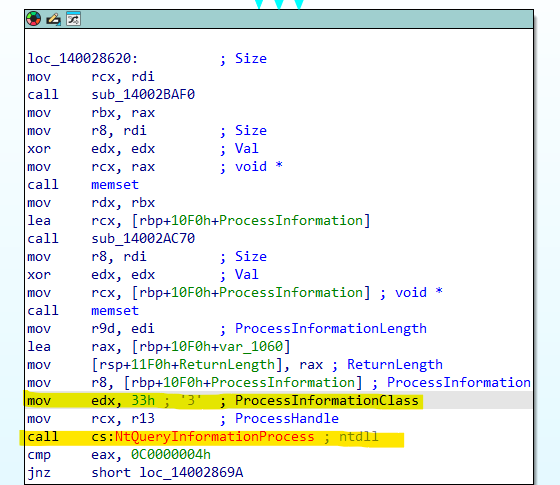Click ProcessInformation in the lea rcx line
Screen dimensions: 560x485
tap(291, 221)
